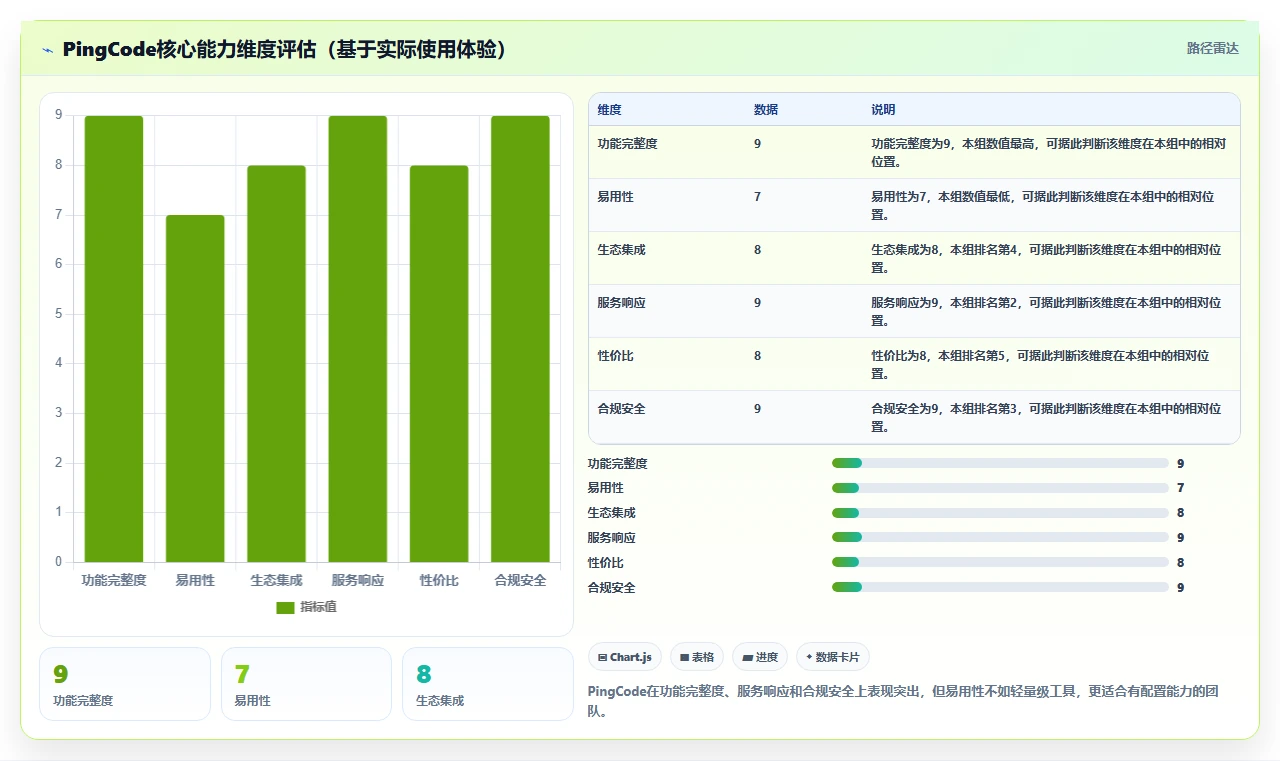Click the 性价比 progress bar
The image size is (1280, 761).
tap(1000, 562)
